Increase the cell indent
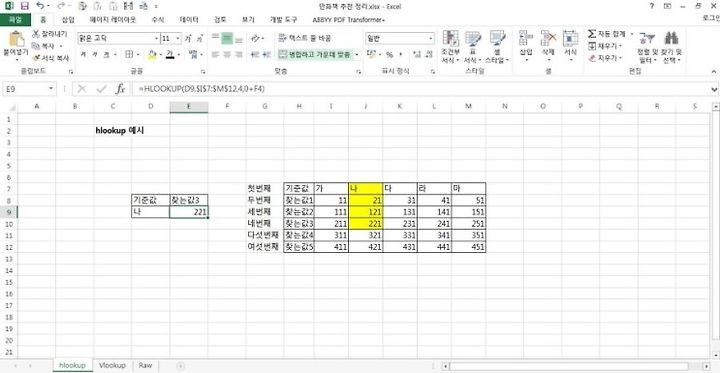The height and width of the screenshot is (373, 720). 267,54
